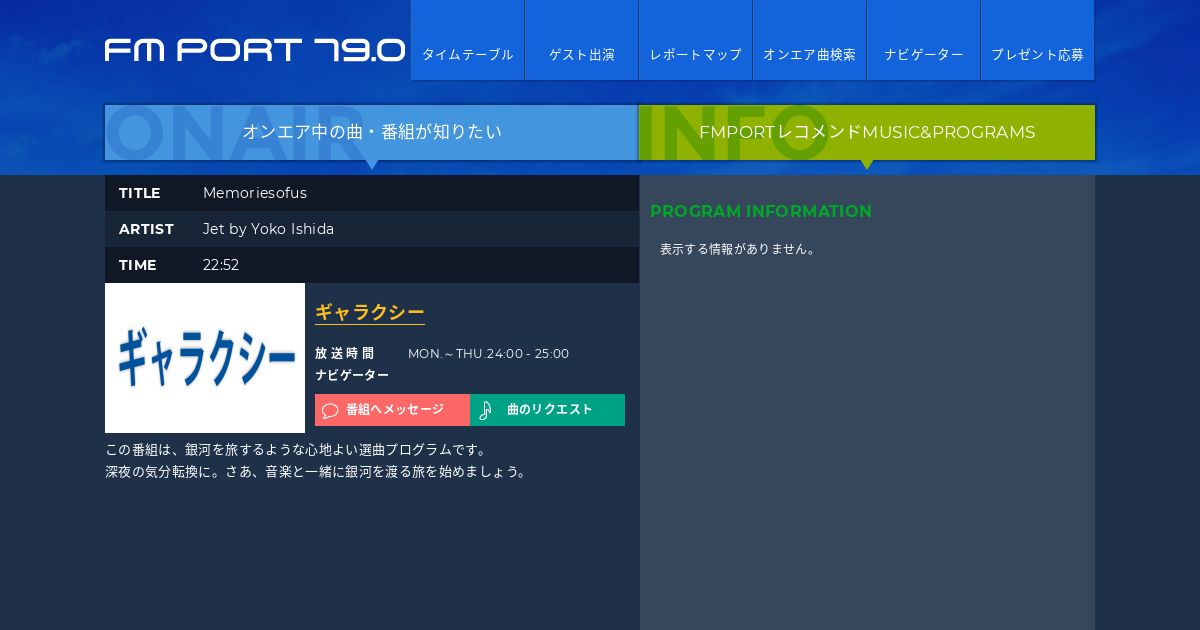1200x630 pixels.
Task: Open the ギャラクシー program title link
Action: point(370,312)
